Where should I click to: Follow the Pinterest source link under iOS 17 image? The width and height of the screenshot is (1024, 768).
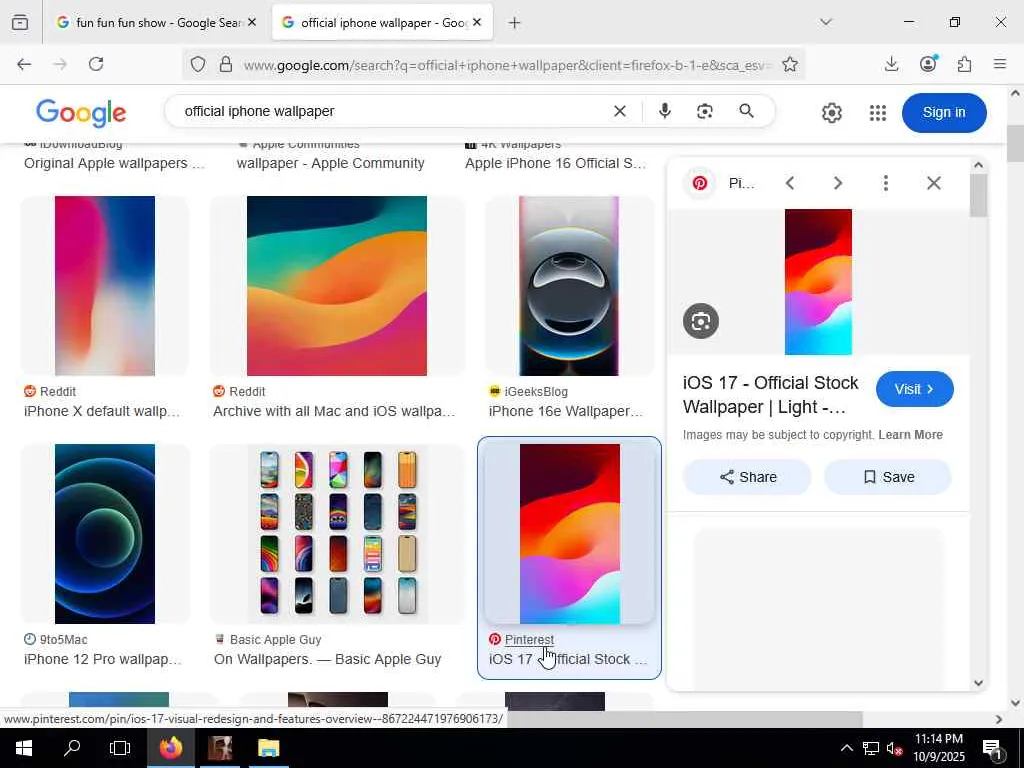(529, 639)
